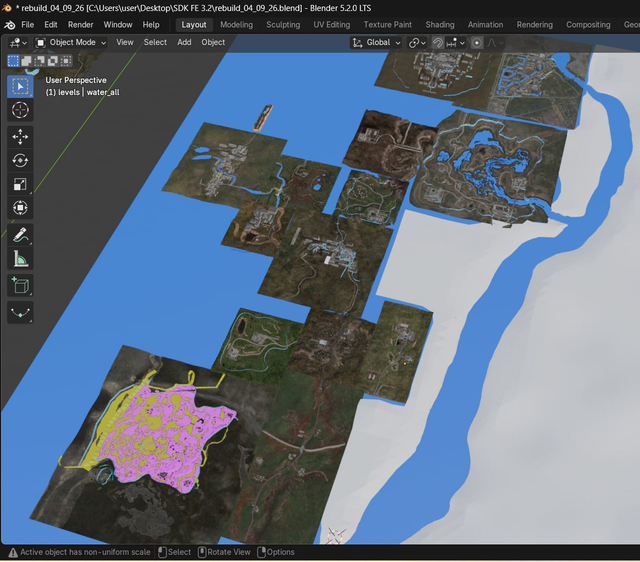Open the Render menu
The image size is (640, 562).
click(x=80, y=25)
